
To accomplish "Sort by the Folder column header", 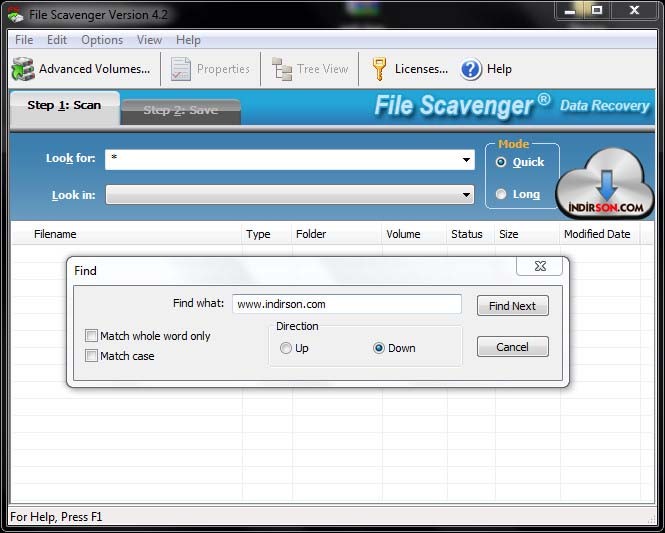I will pyautogui.click(x=337, y=234).
